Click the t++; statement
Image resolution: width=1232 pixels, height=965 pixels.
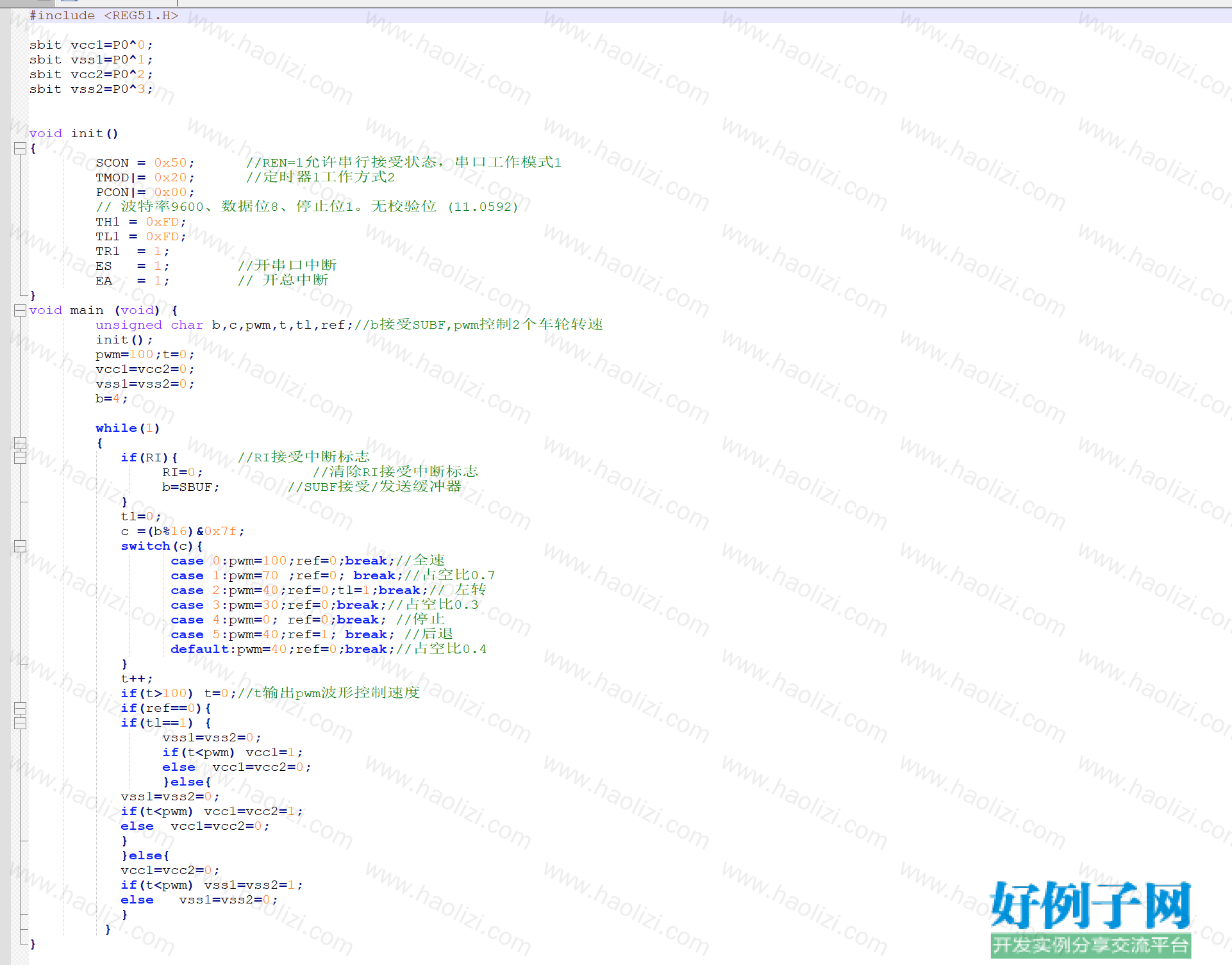tap(137, 679)
